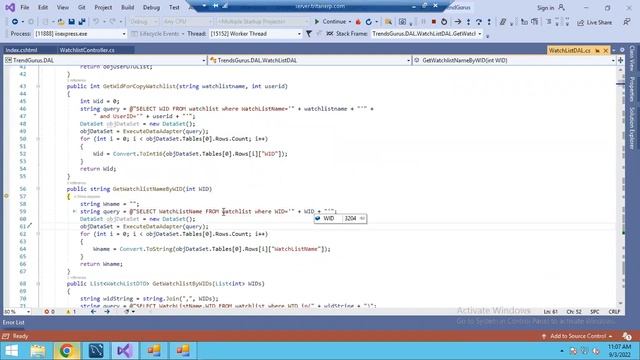Viewport: 640px width, 360px height.
Task: Open the File menu
Action: tap(25, 7)
